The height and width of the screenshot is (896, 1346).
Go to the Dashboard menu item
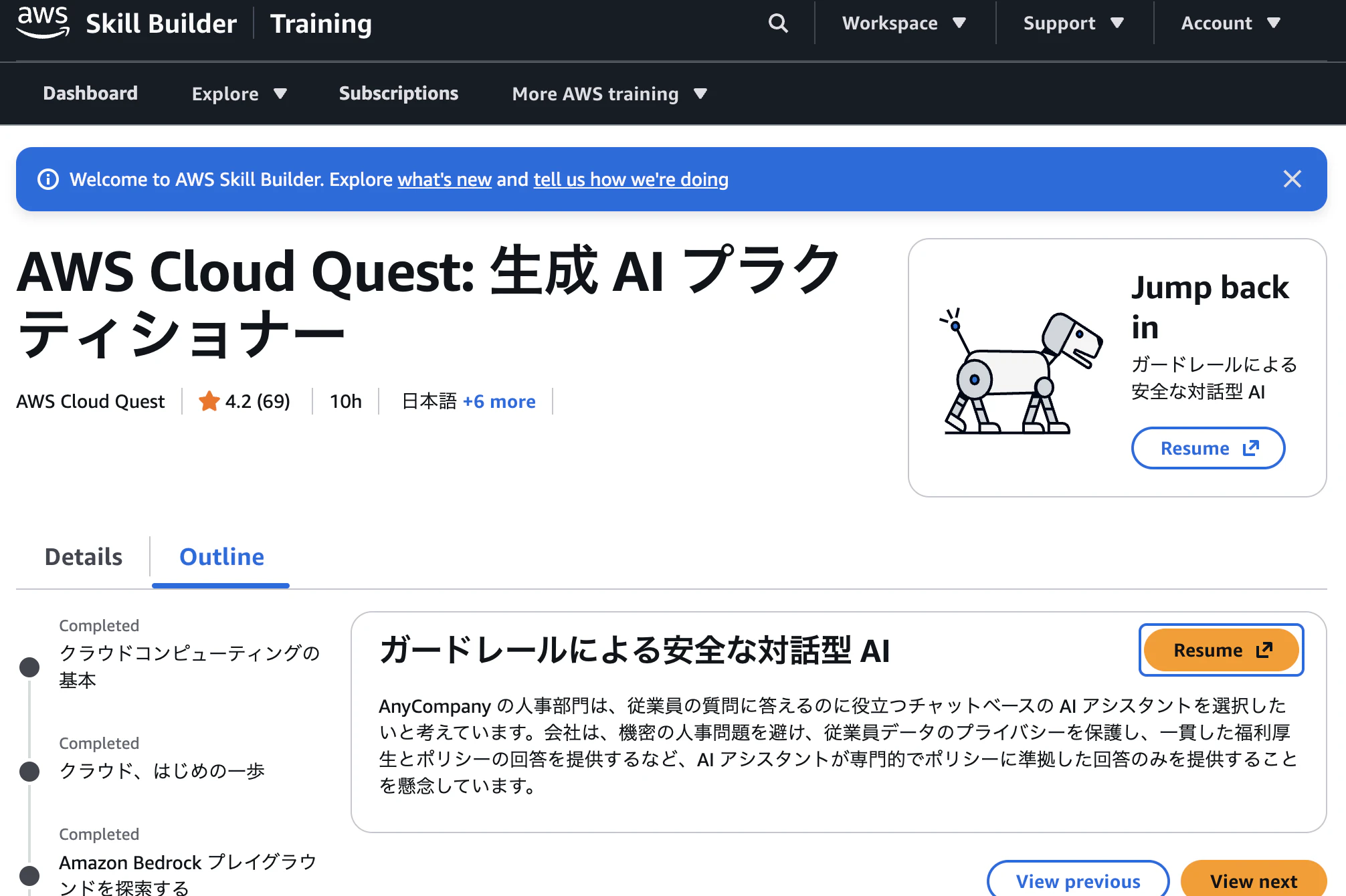tap(90, 94)
